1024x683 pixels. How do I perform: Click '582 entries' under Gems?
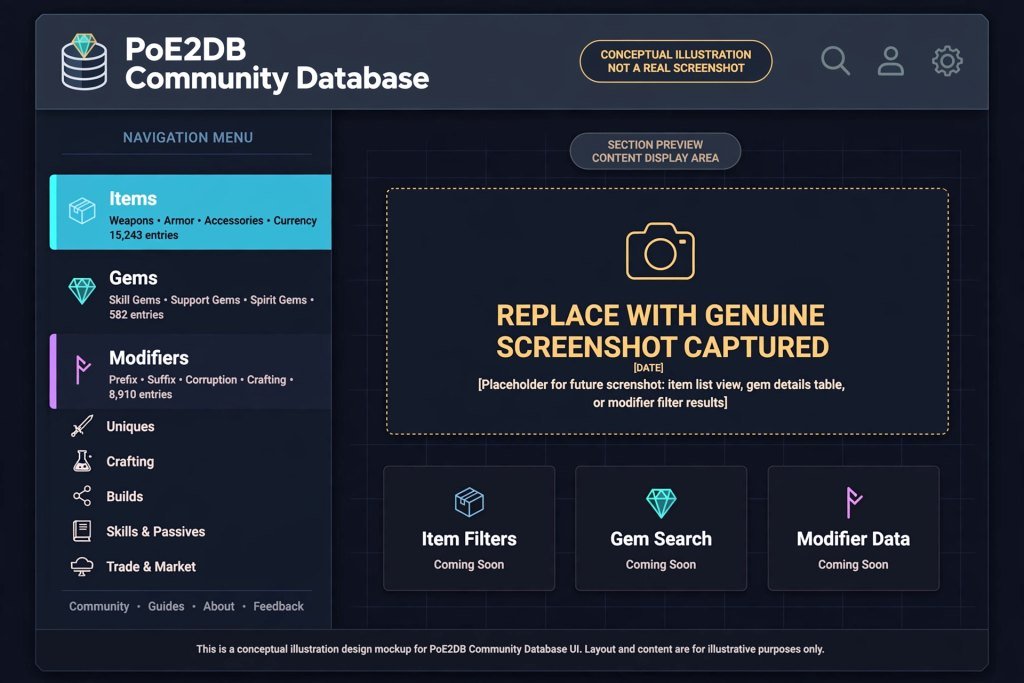pyautogui.click(x=136, y=315)
